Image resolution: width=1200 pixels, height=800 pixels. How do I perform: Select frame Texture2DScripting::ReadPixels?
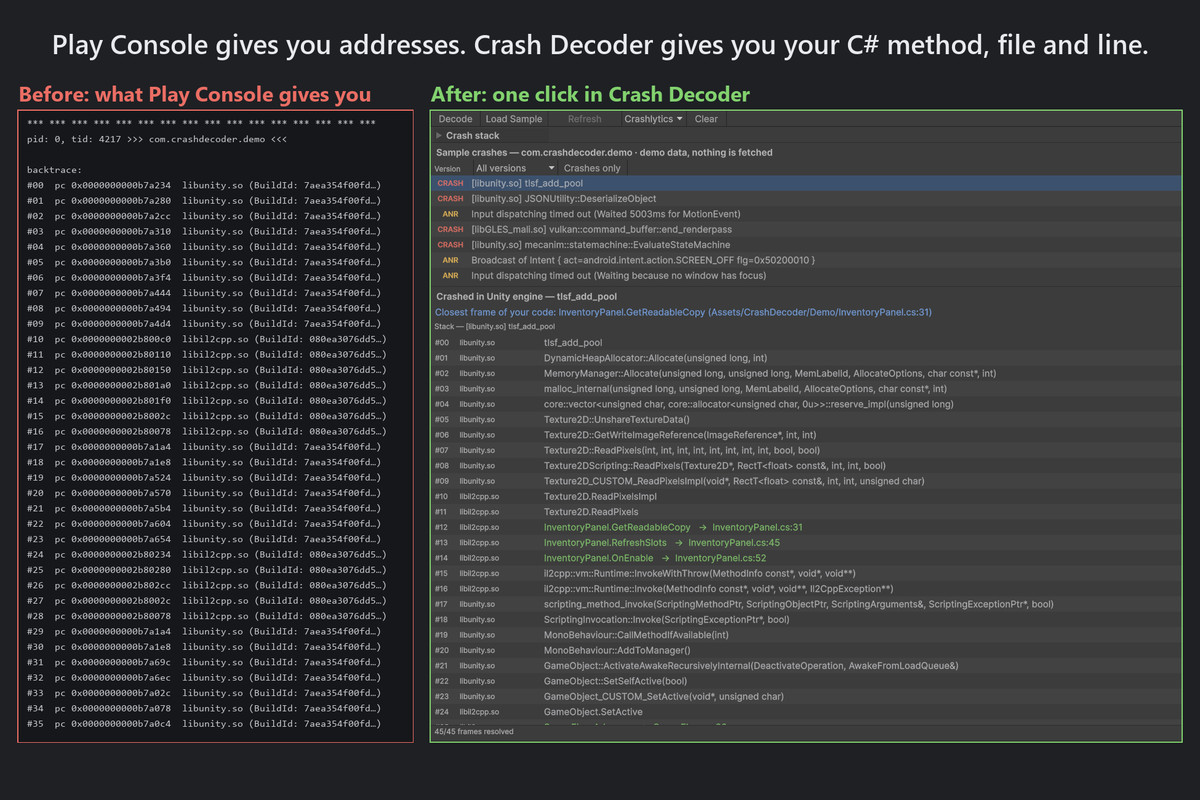pos(807,465)
